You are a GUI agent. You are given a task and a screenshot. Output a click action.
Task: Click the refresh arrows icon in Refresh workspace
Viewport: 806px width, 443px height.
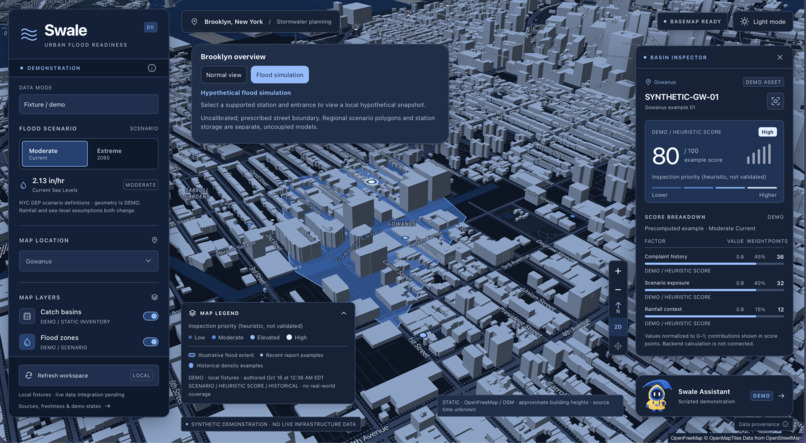click(29, 376)
